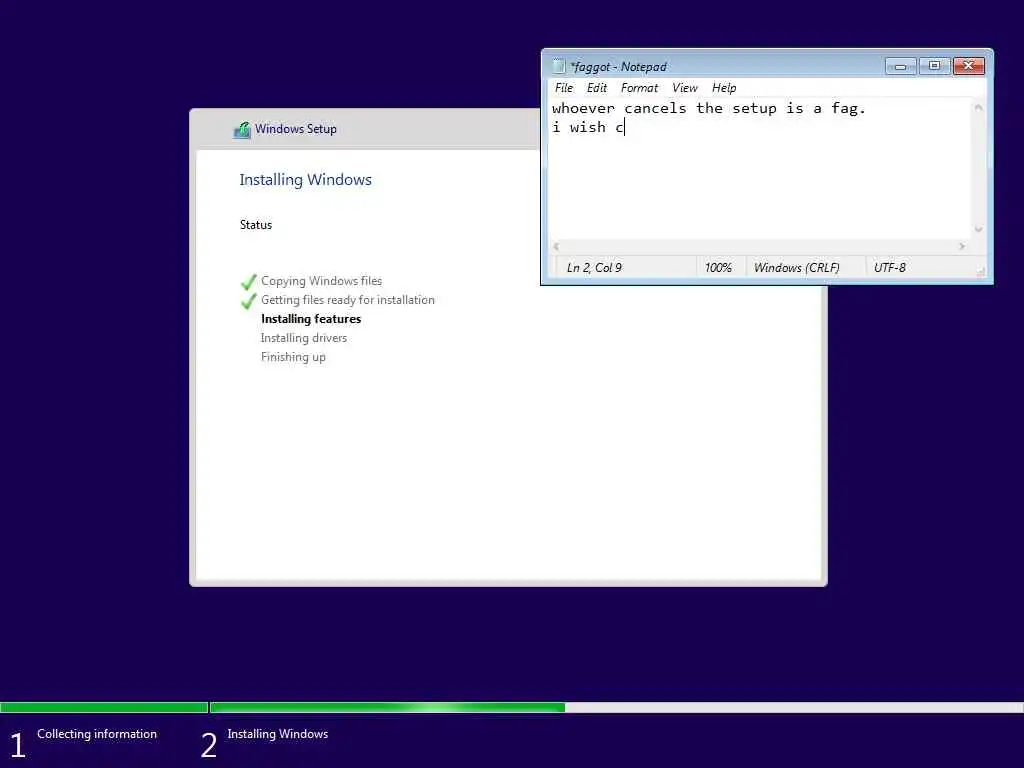Click the 'Status' label in Windows Setup
Image resolution: width=1024 pixels, height=768 pixels.
(255, 225)
